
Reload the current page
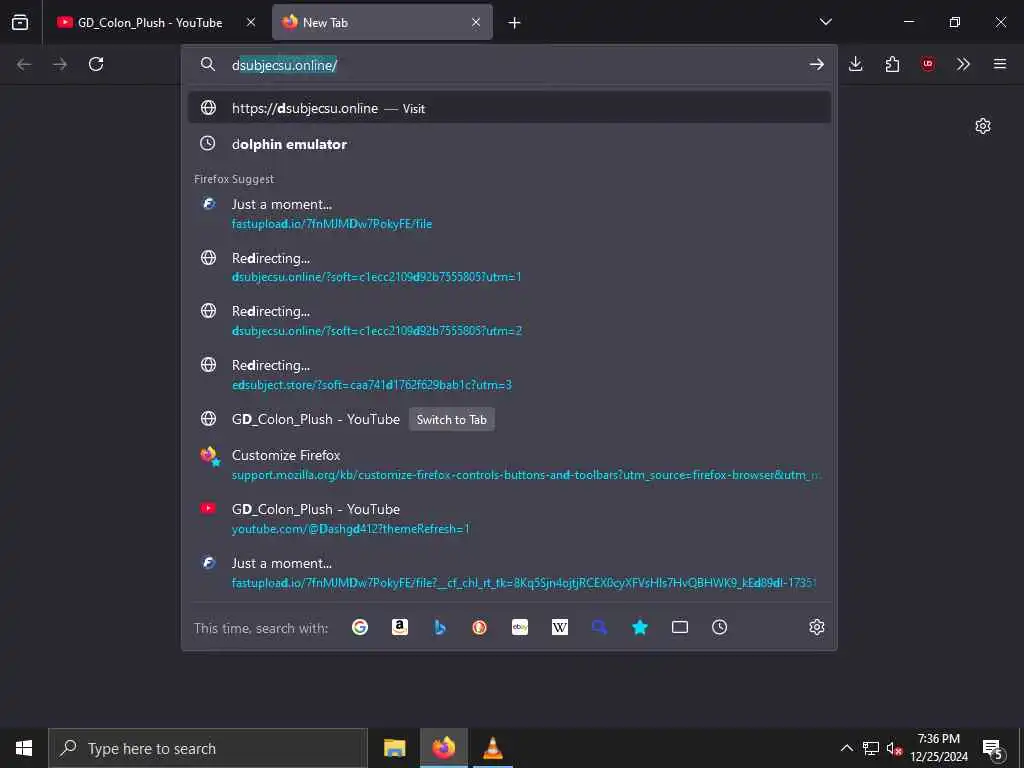click(x=96, y=64)
